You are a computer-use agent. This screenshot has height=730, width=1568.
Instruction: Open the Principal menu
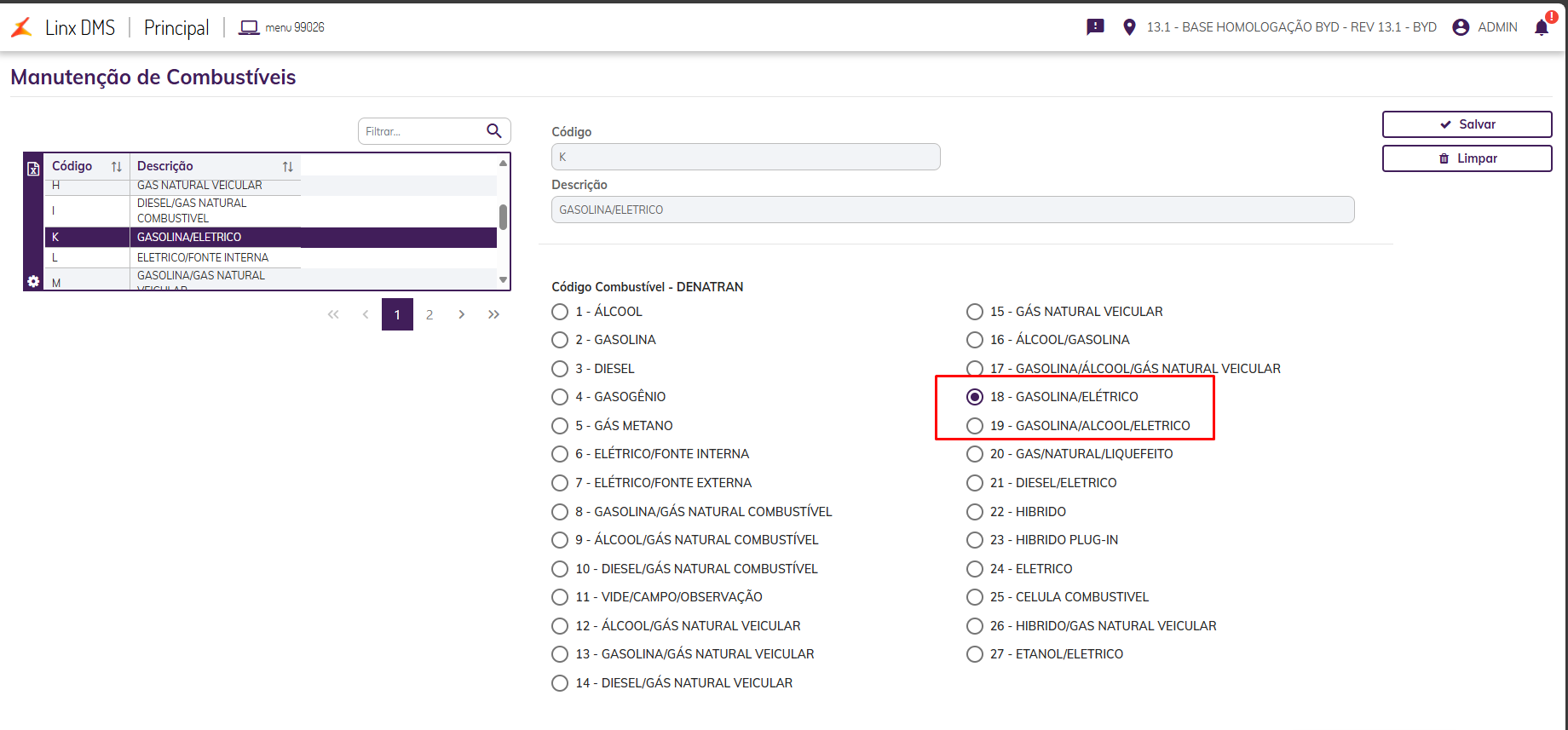(x=176, y=27)
